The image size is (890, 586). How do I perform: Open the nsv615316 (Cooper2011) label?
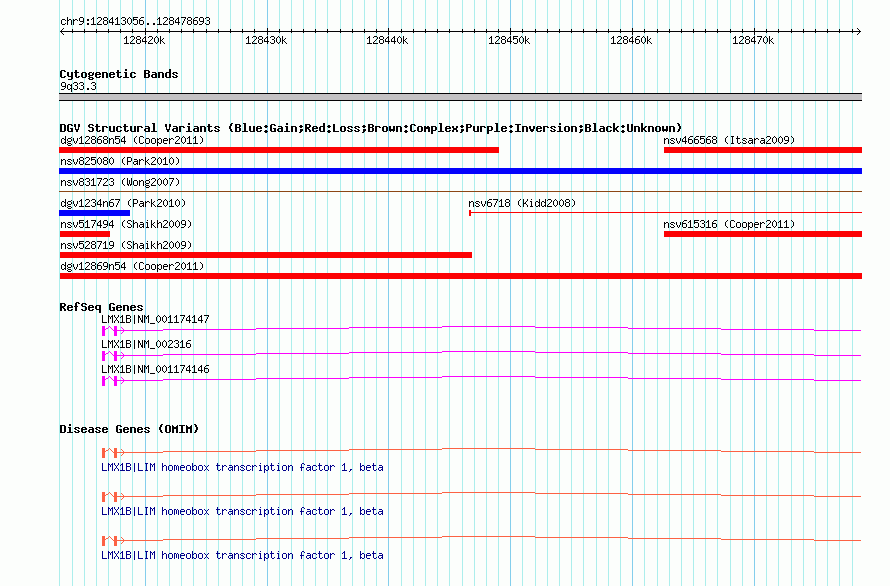(x=729, y=224)
